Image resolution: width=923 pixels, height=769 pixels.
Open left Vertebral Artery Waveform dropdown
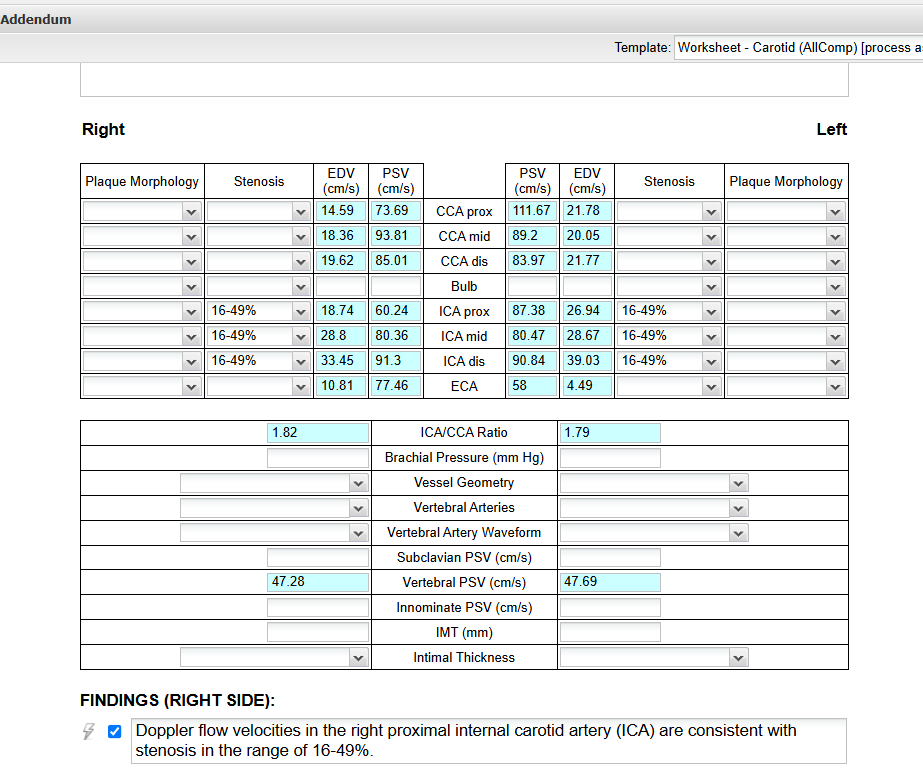click(x=653, y=533)
